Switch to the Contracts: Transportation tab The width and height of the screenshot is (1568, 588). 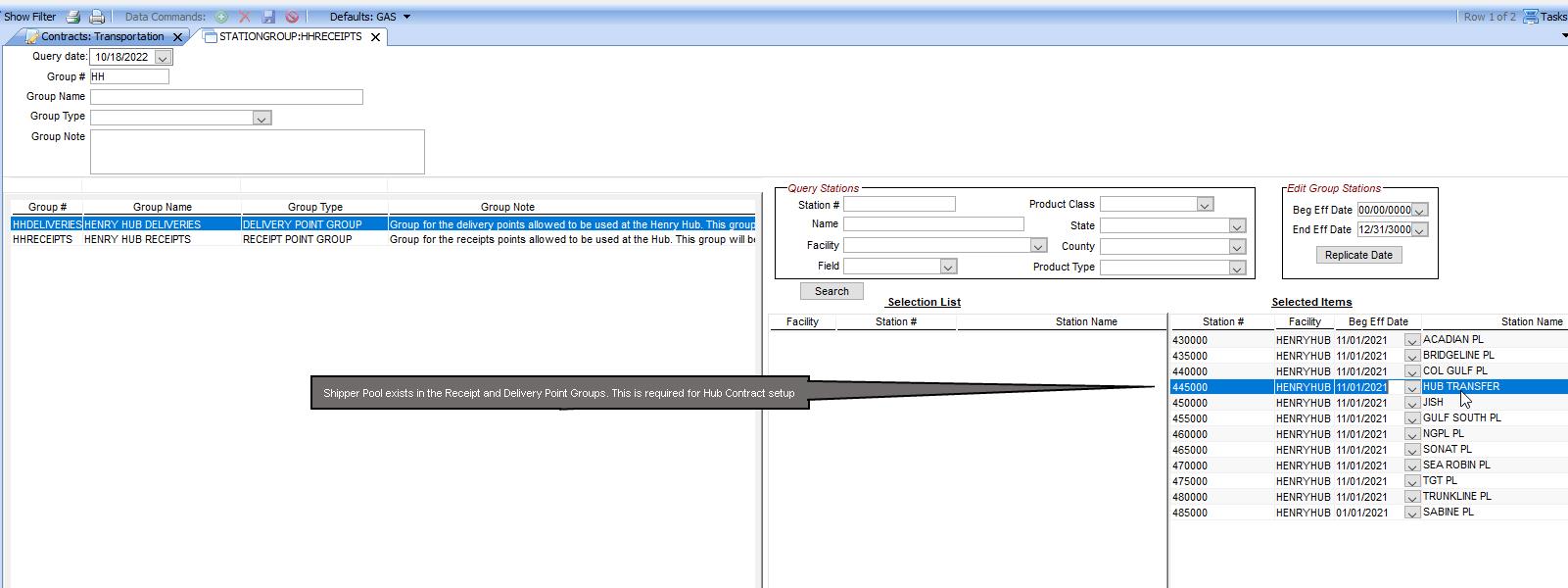102,37
